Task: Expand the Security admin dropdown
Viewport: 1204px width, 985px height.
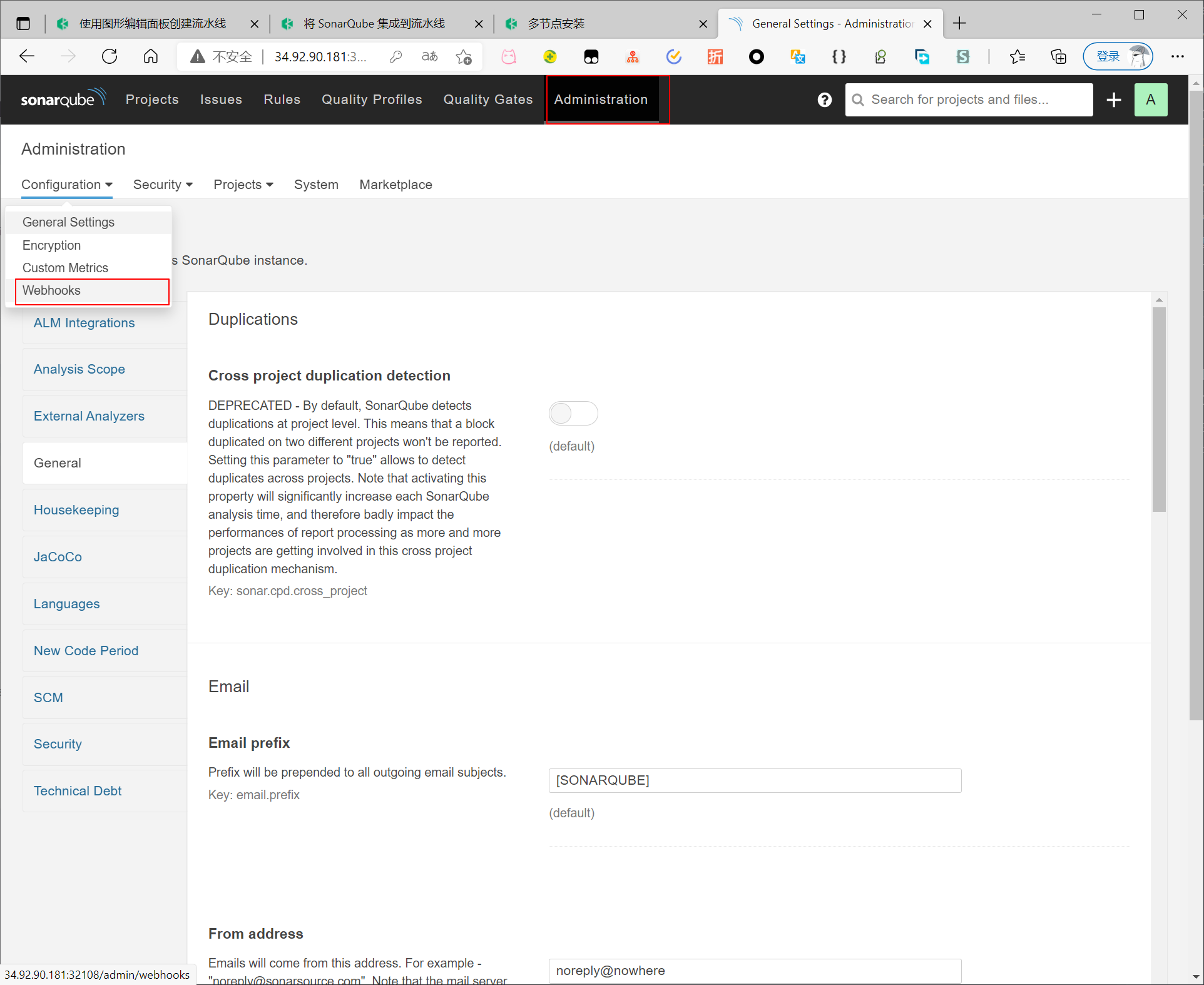Action: [x=163, y=185]
